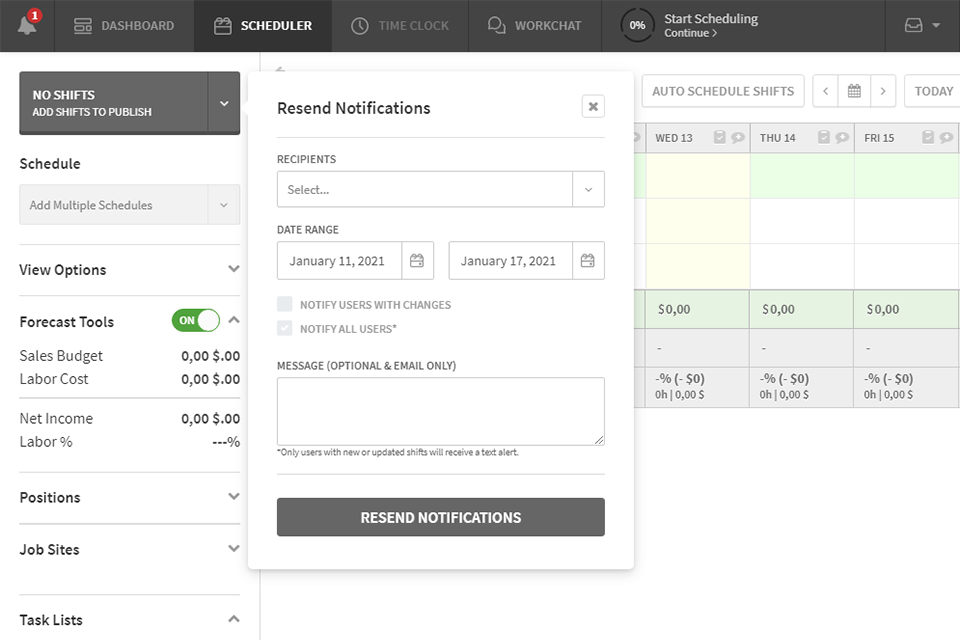Click calendar icon in schedule toolbar

854,91
